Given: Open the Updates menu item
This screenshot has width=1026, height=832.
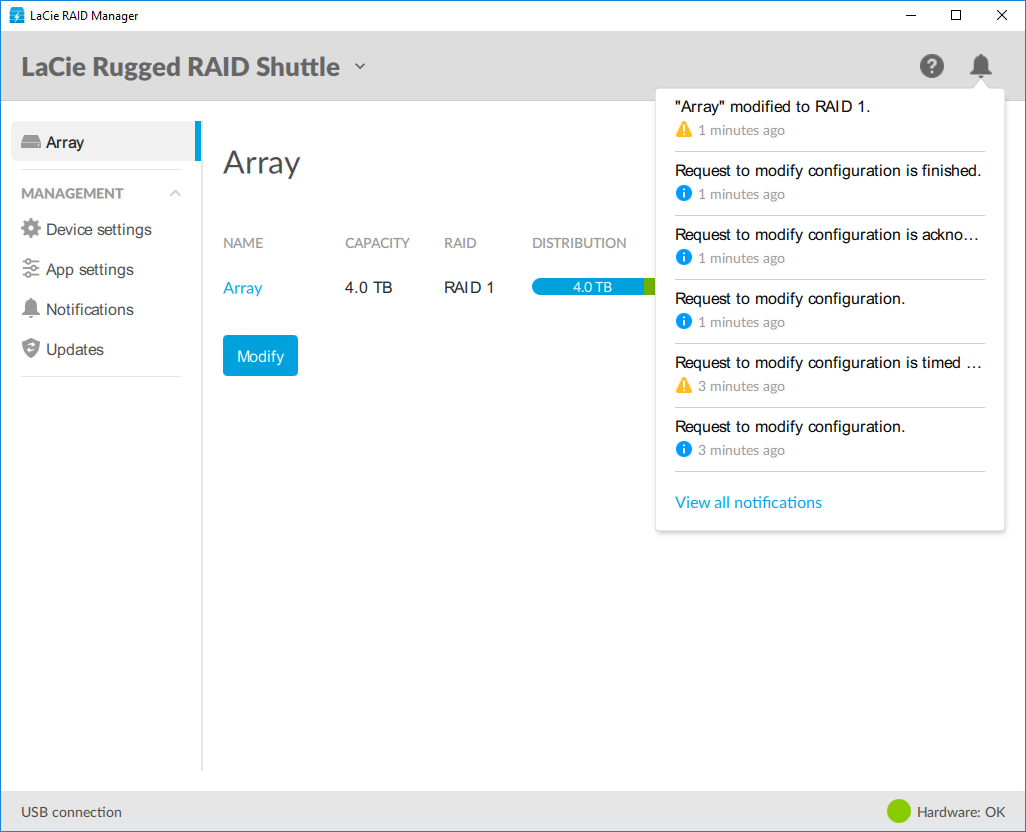Looking at the screenshot, I should 75,349.
